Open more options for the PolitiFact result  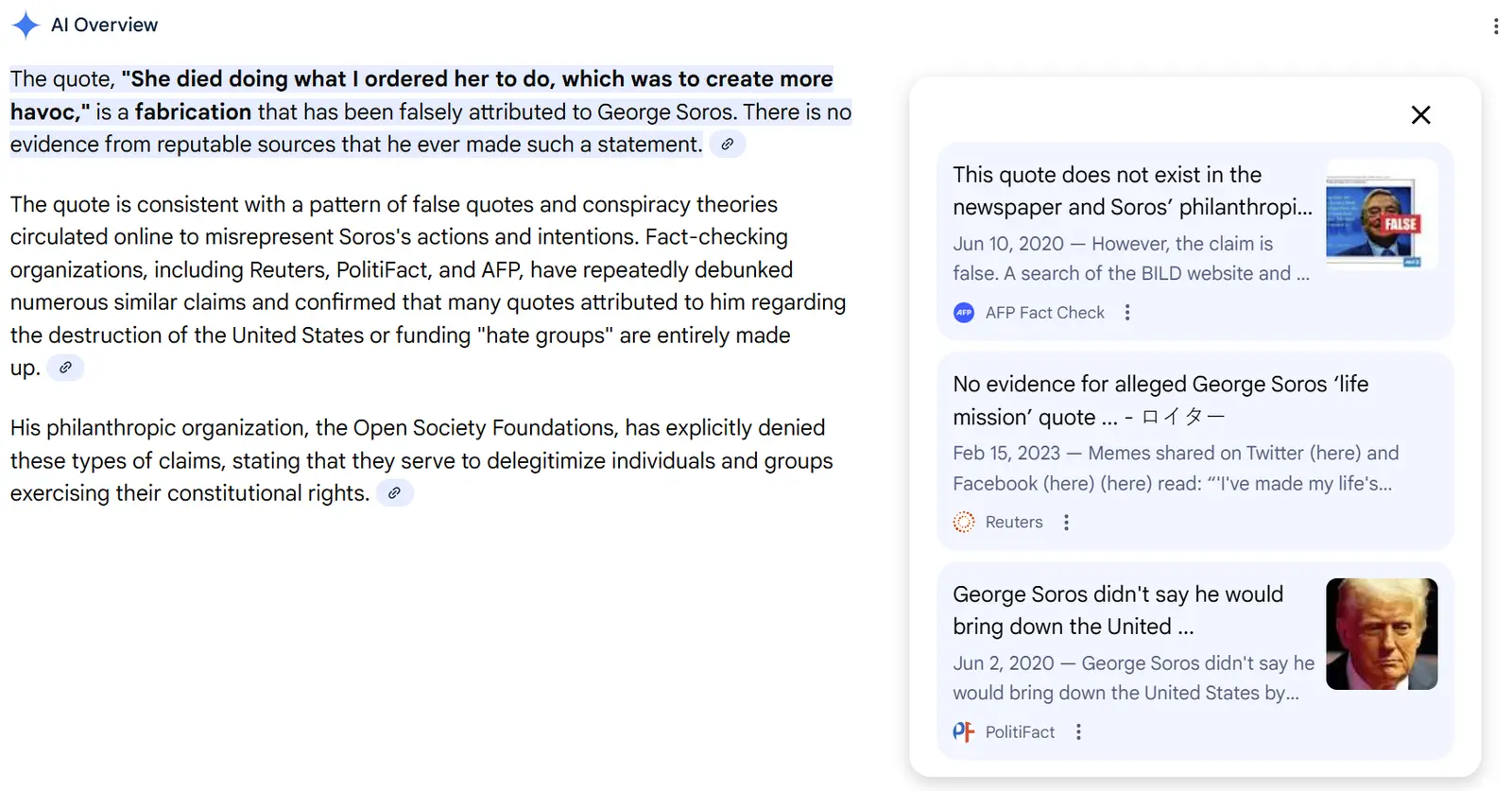(1078, 732)
